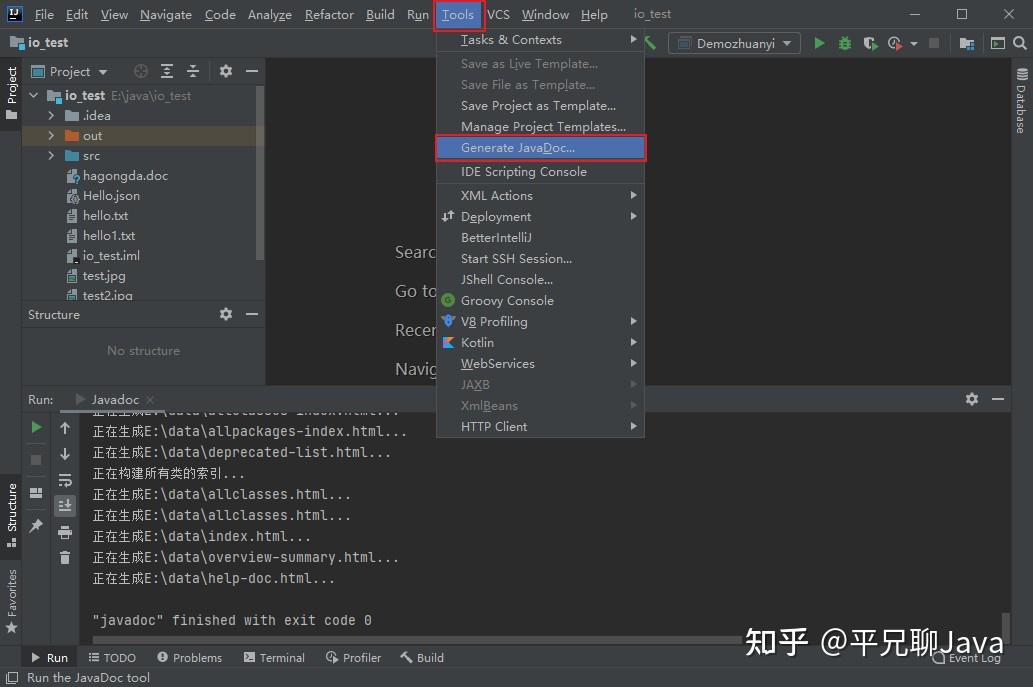Collapse all in Project panel

point(193,71)
